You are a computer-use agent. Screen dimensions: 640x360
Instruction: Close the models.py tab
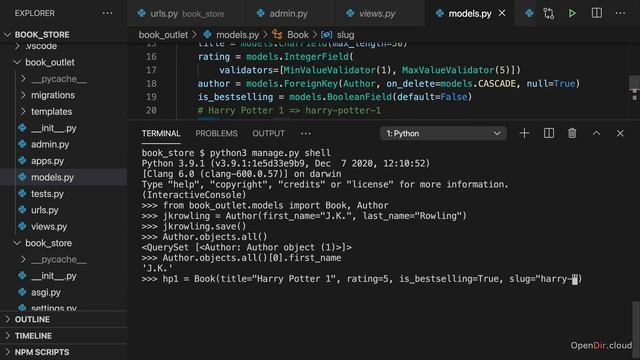(x=502, y=13)
